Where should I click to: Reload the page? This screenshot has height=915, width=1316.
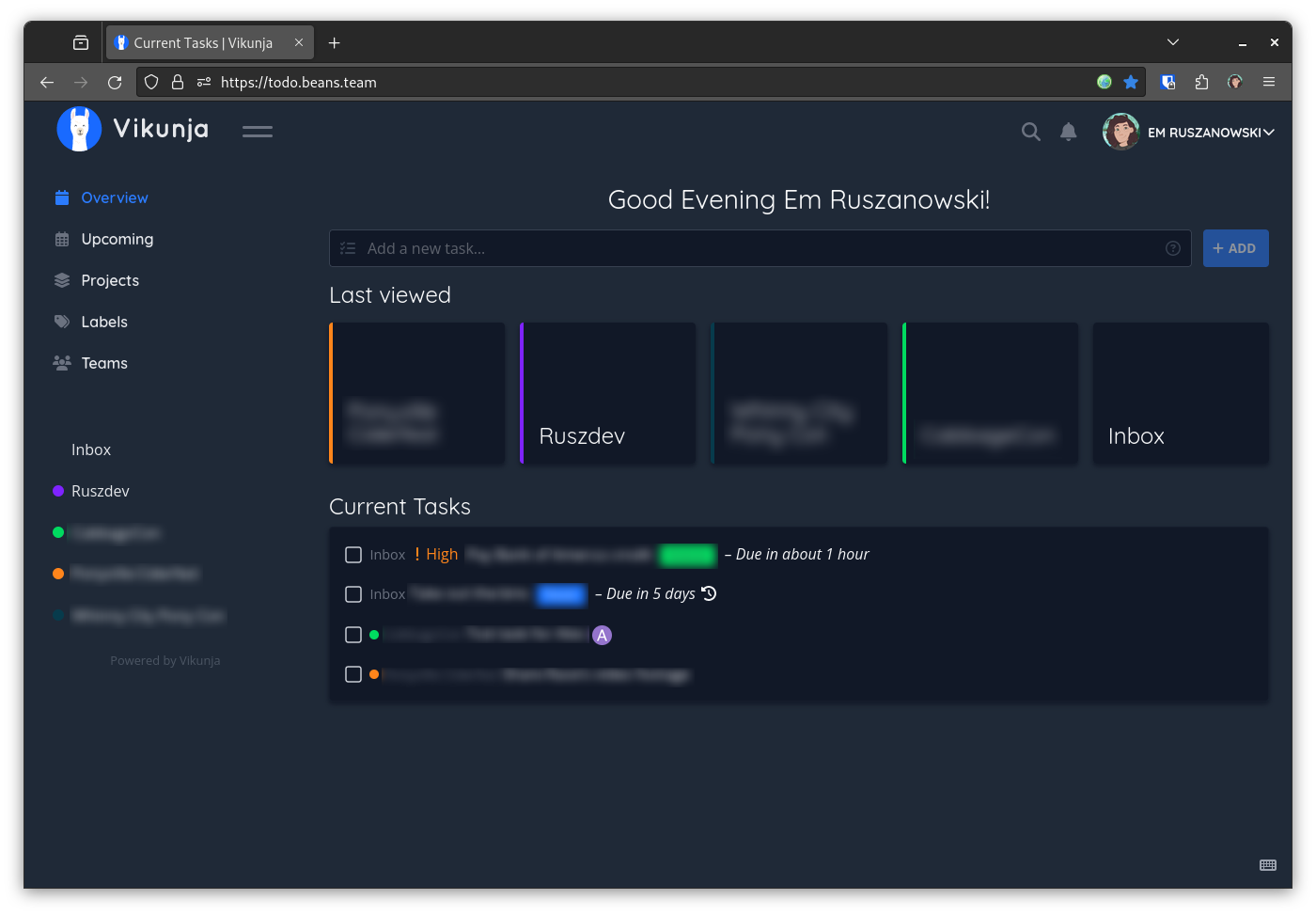115,83
